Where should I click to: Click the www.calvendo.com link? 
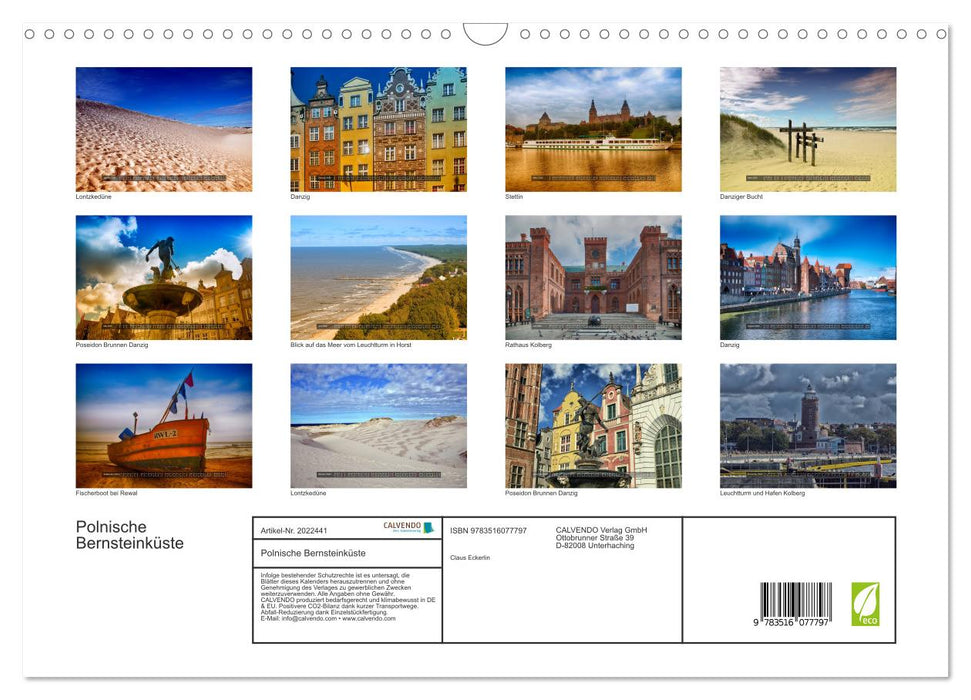(x=368, y=619)
